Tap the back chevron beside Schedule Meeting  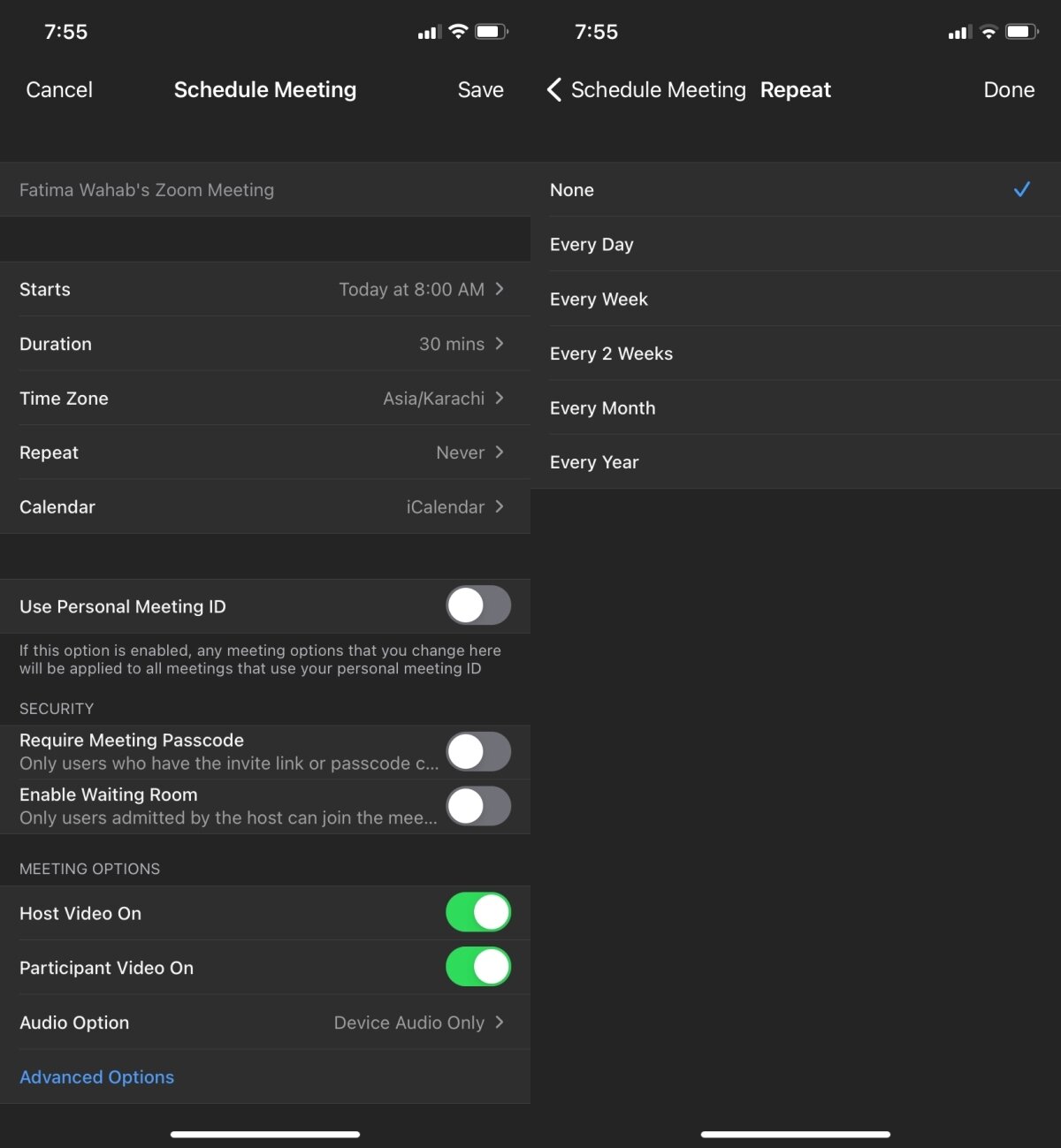[554, 90]
